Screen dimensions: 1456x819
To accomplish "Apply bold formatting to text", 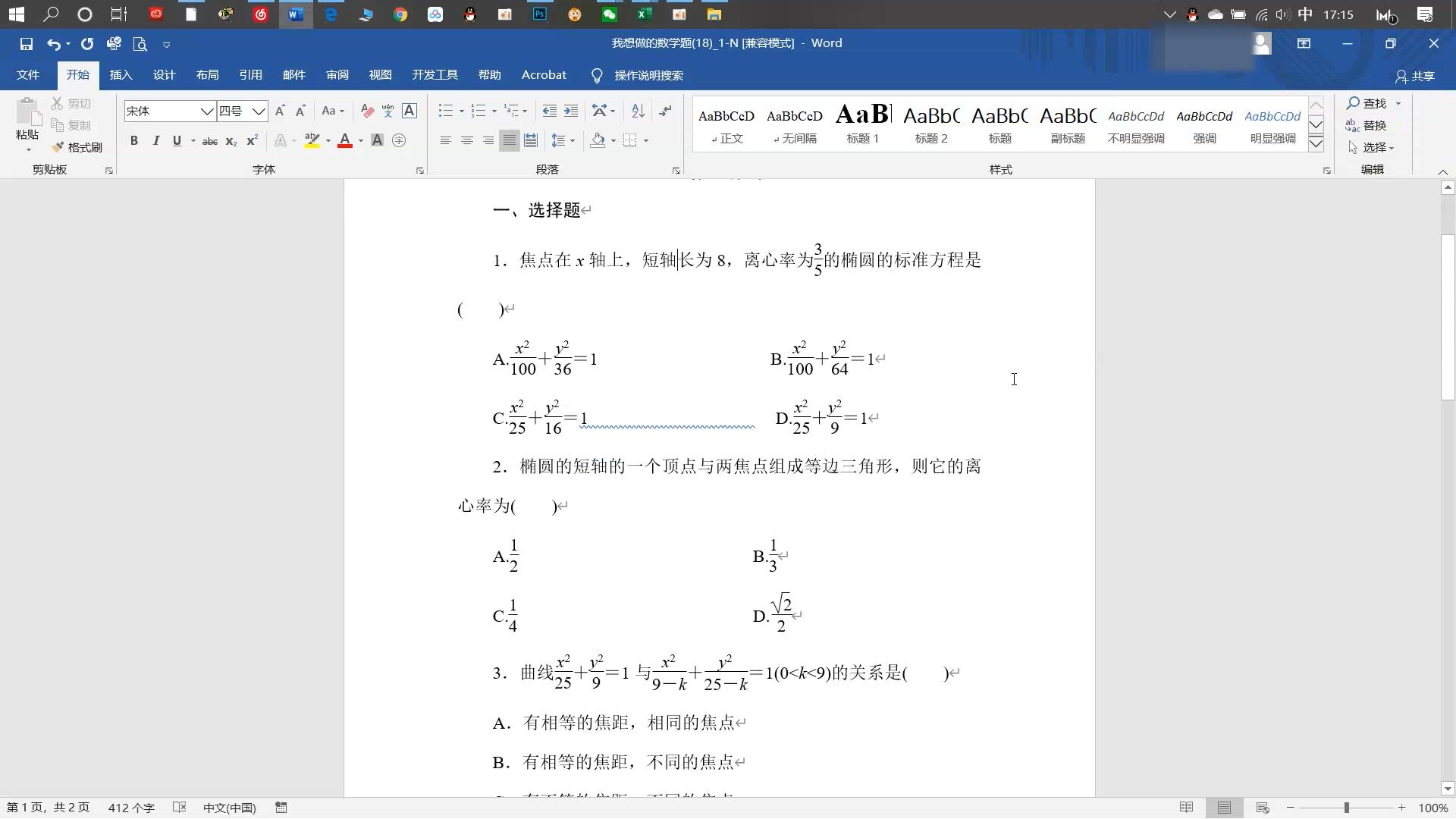I will (x=134, y=140).
